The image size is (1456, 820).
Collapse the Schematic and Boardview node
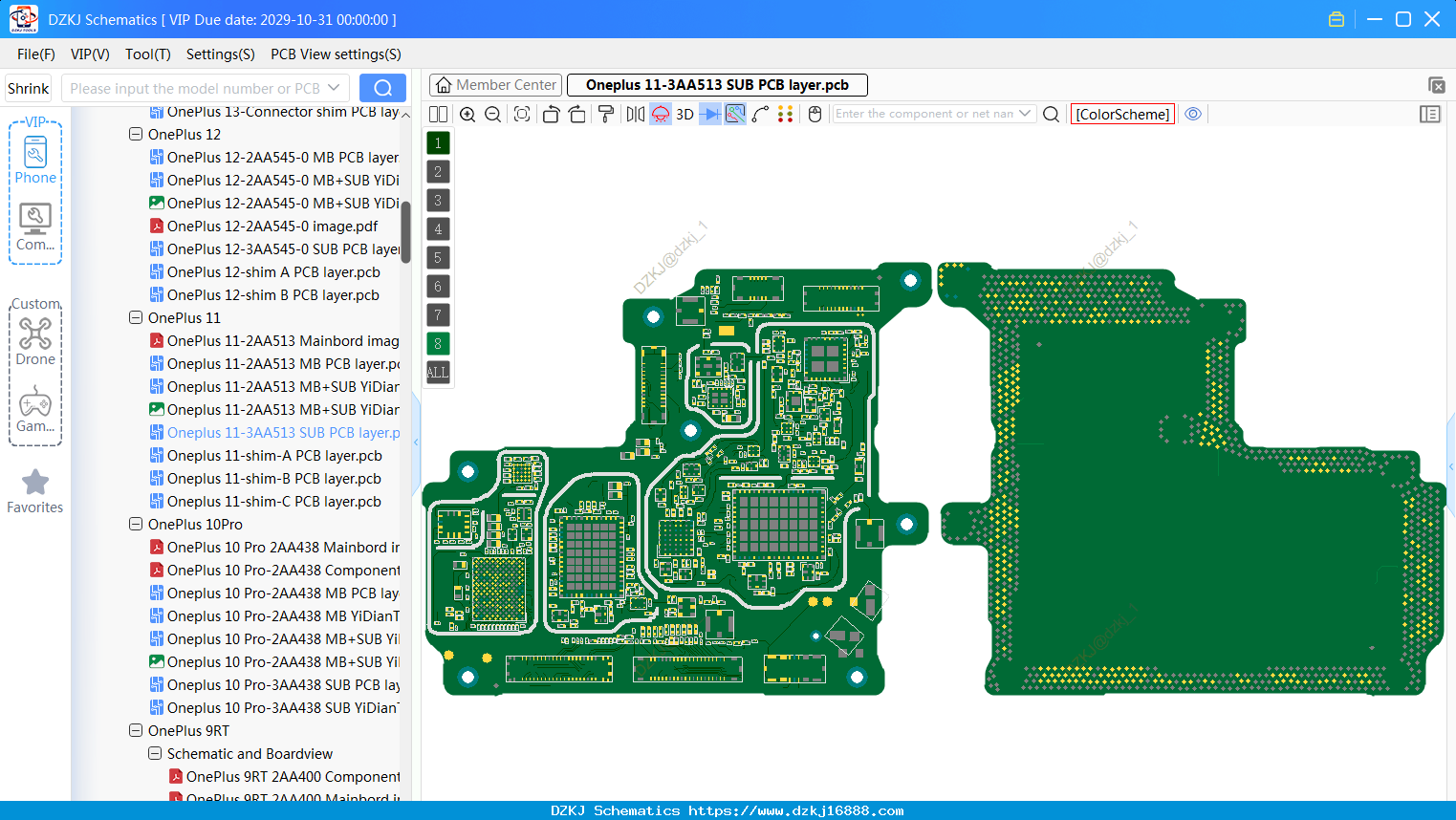click(x=155, y=753)
